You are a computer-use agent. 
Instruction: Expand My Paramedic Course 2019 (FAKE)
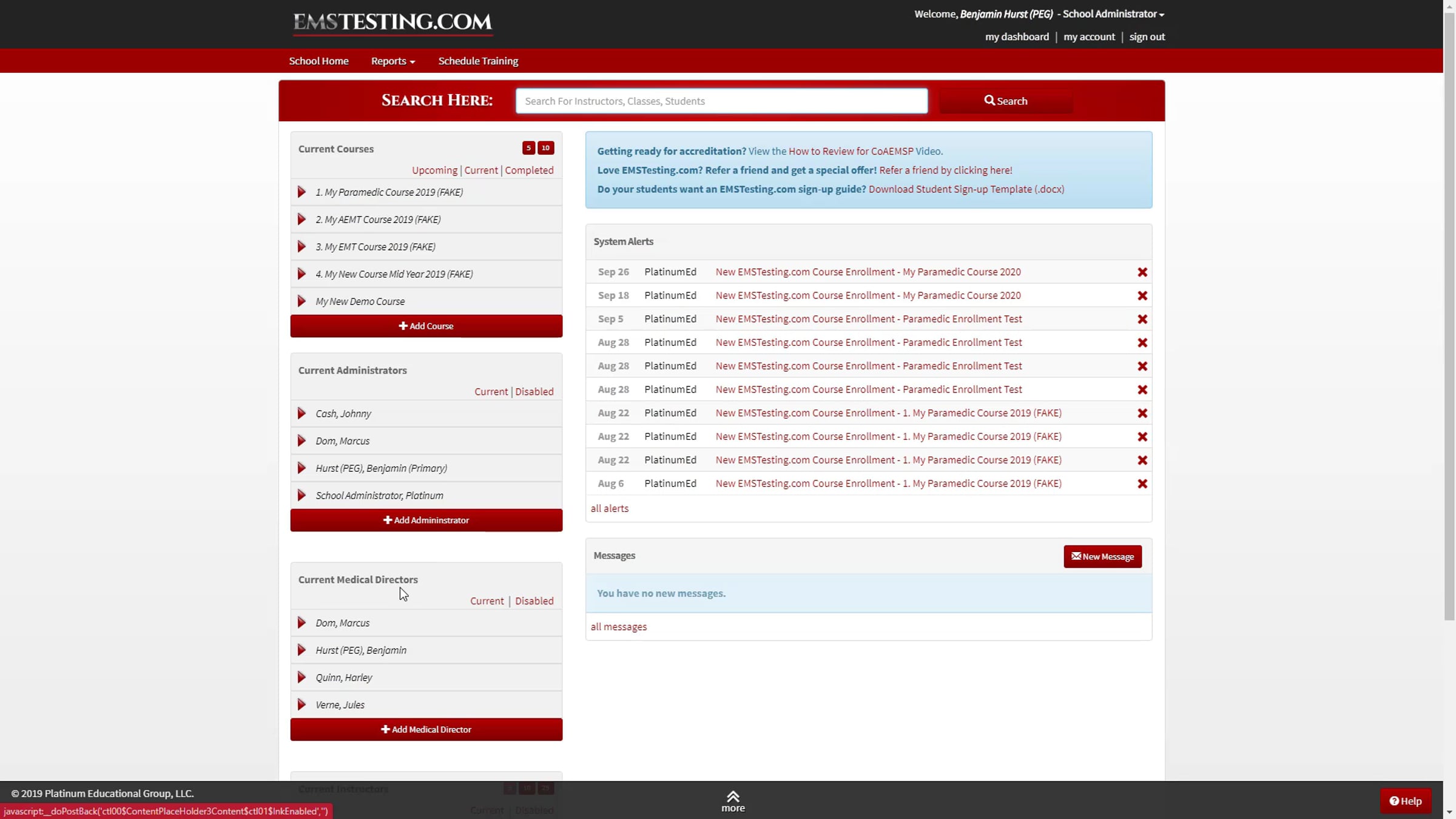[x=302, y=192]
